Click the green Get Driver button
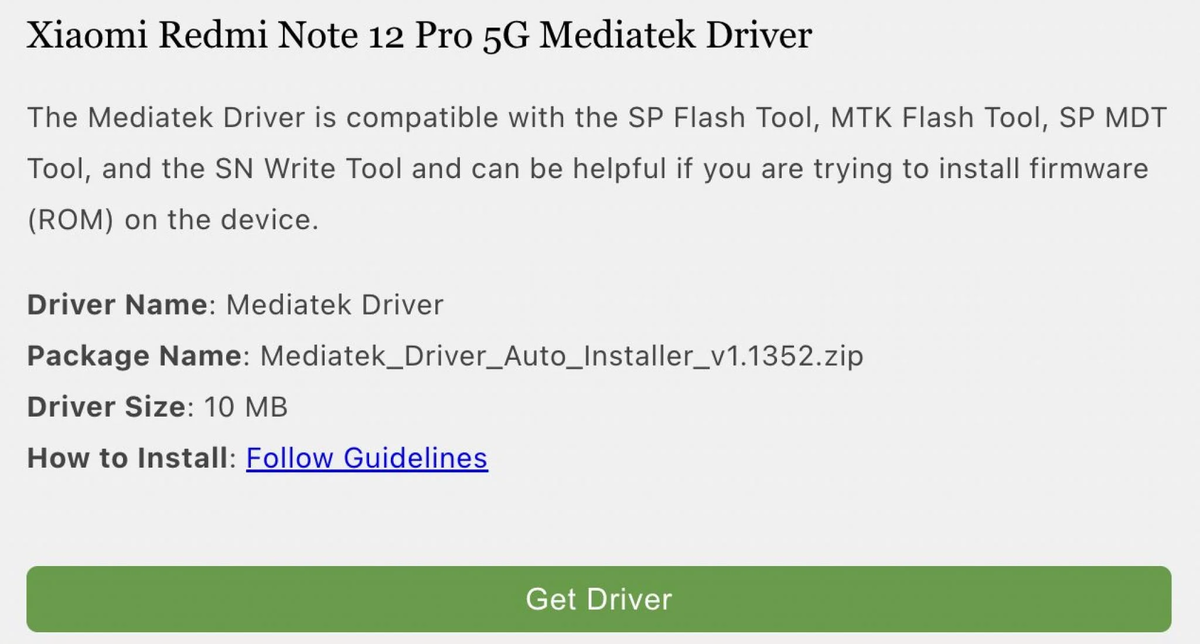1200x644 pixels. (598, 598)
